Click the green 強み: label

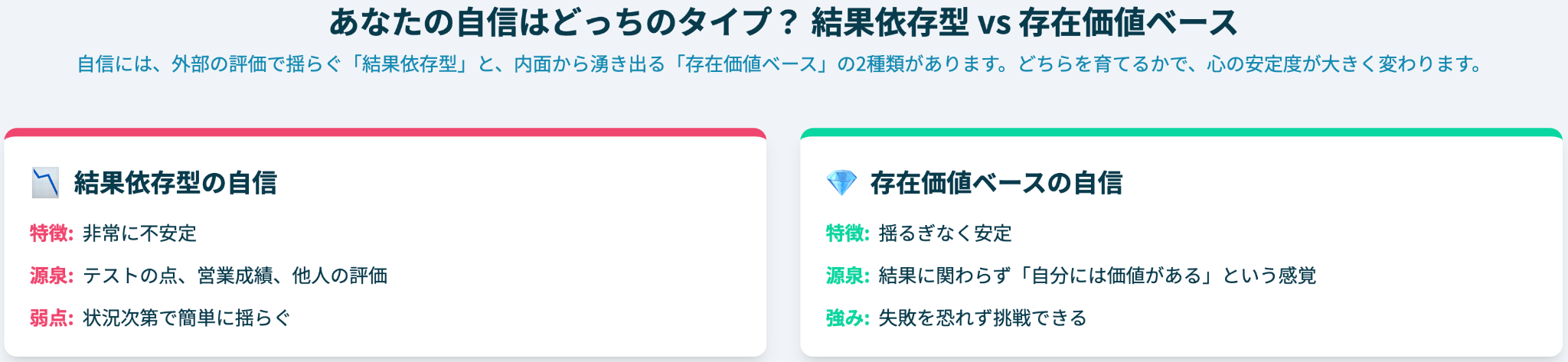(848, 318)
